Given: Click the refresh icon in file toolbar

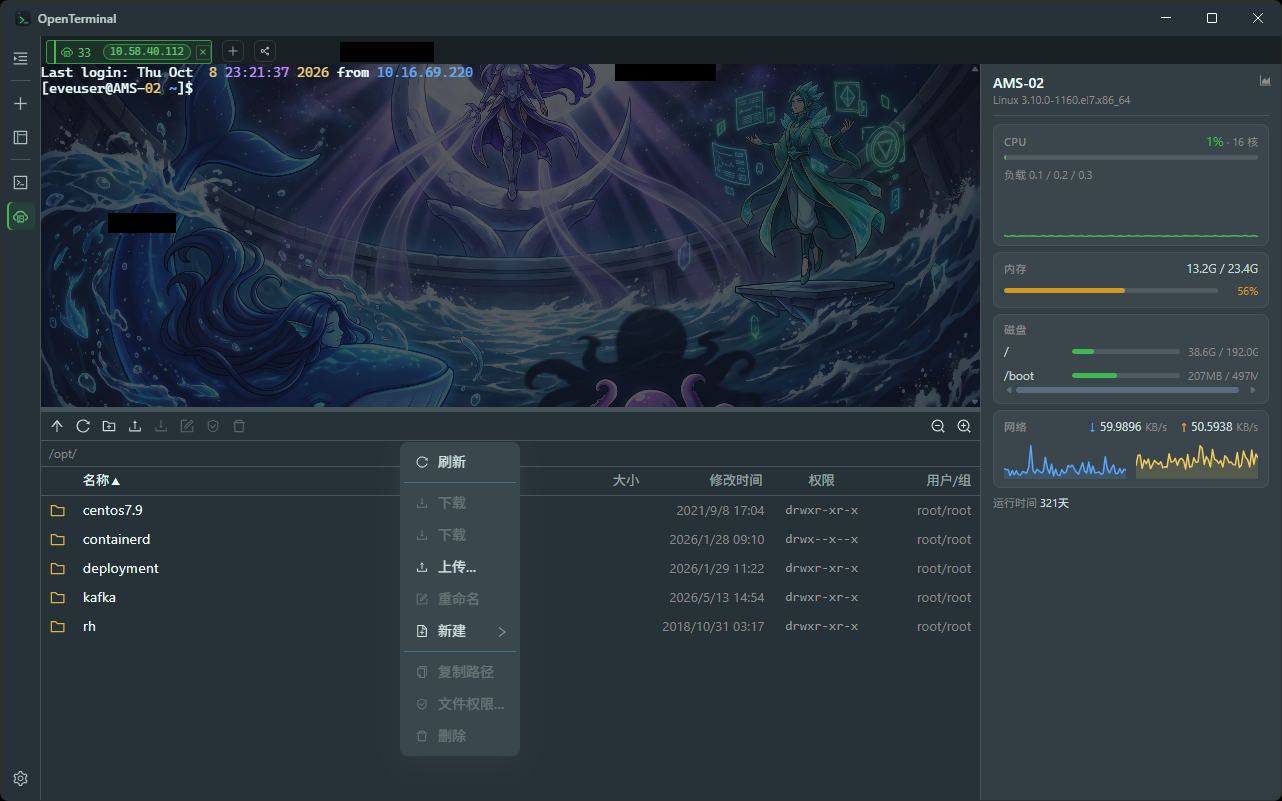Looking at the screenshot, I should click(x=83, y=426).
